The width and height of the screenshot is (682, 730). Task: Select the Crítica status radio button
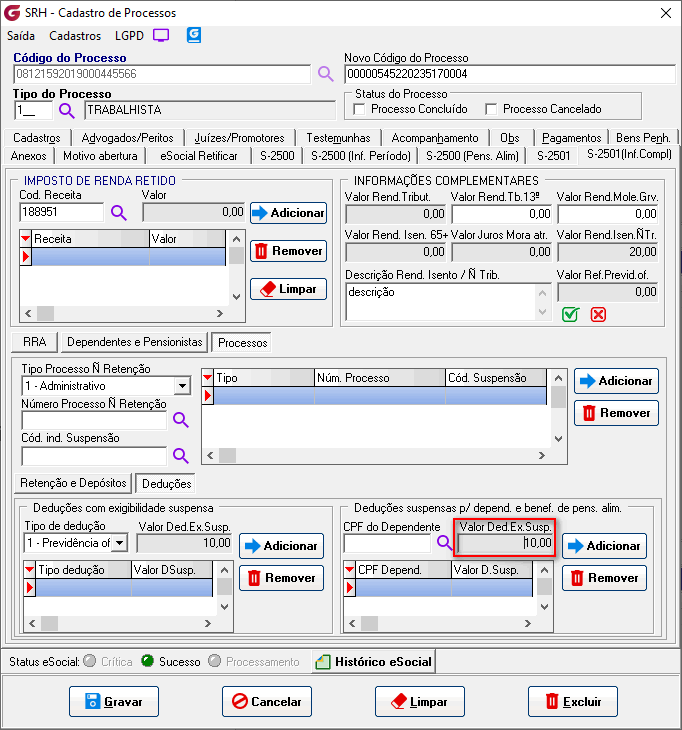click(x=91, y=661)
